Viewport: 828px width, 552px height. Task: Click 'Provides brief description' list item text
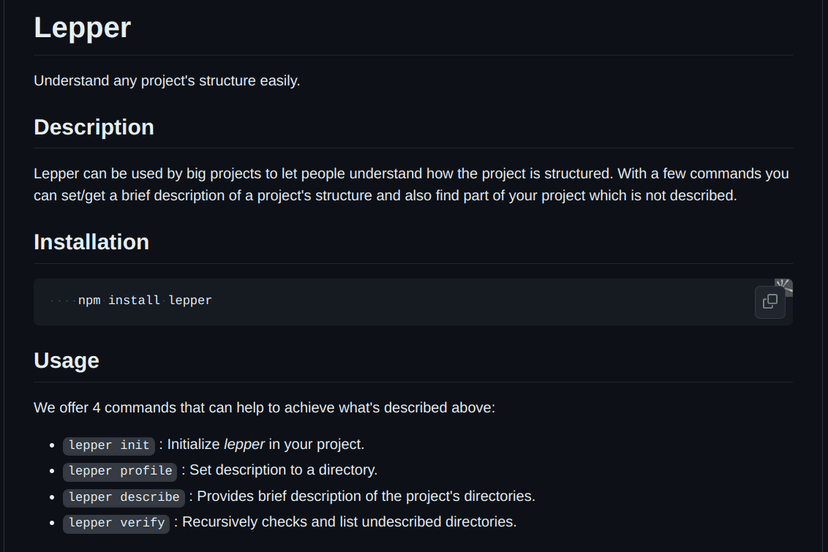(x=366, y=497)
